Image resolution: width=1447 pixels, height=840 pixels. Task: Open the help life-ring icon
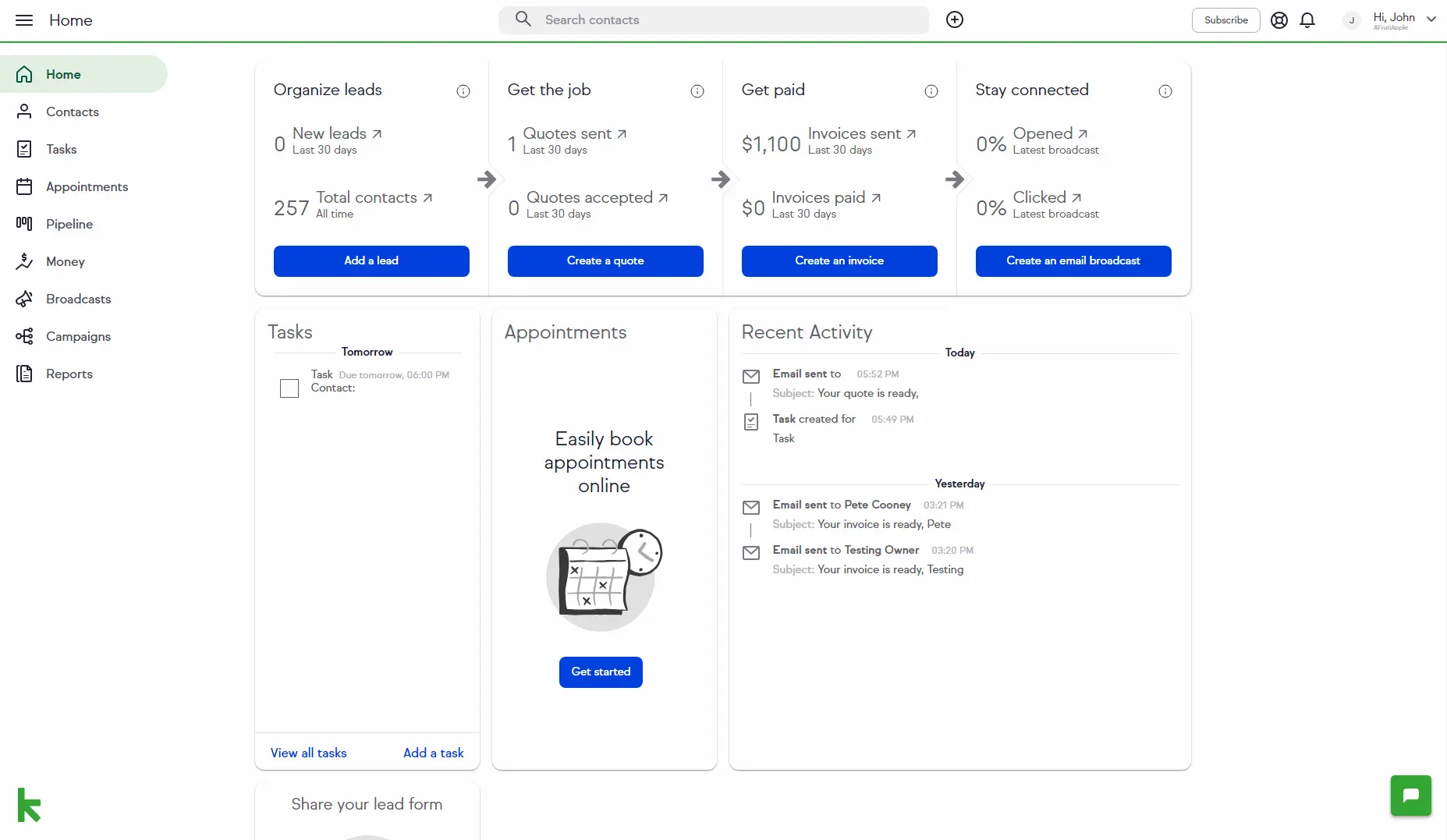pyautogui.click(x=1279, y=20)
